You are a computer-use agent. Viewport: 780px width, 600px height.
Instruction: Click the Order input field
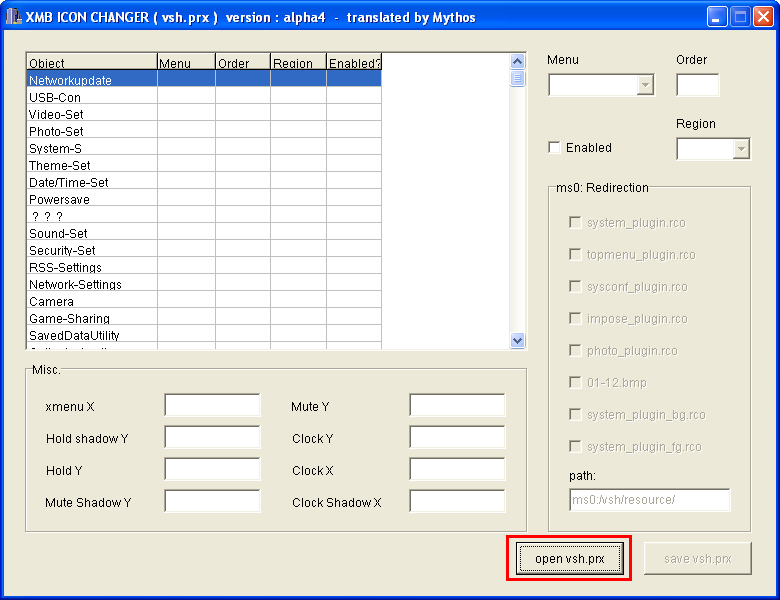tap(697, 85)
